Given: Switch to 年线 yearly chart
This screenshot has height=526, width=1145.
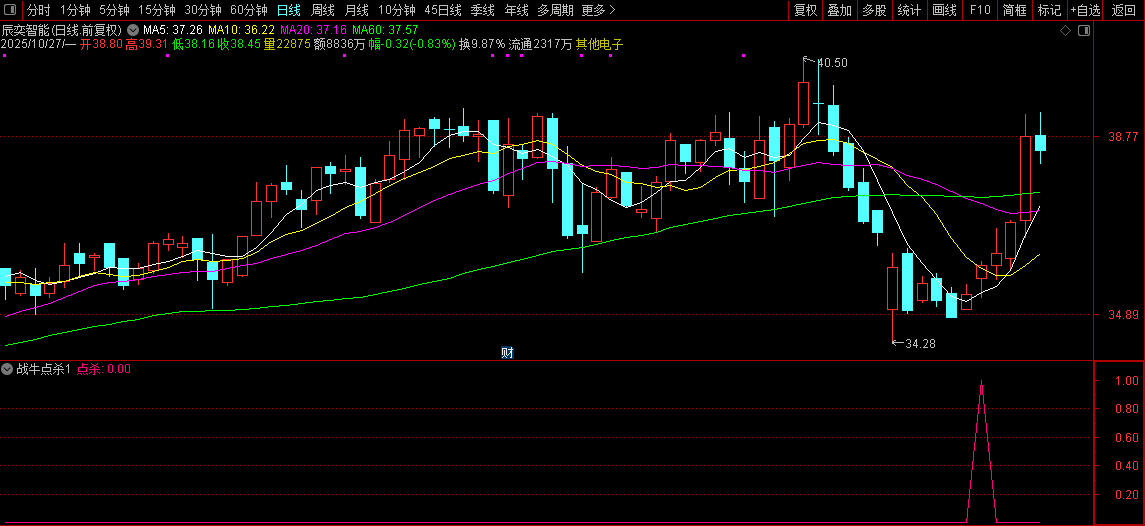Looking at the screenshot, I should pos(516,10).
